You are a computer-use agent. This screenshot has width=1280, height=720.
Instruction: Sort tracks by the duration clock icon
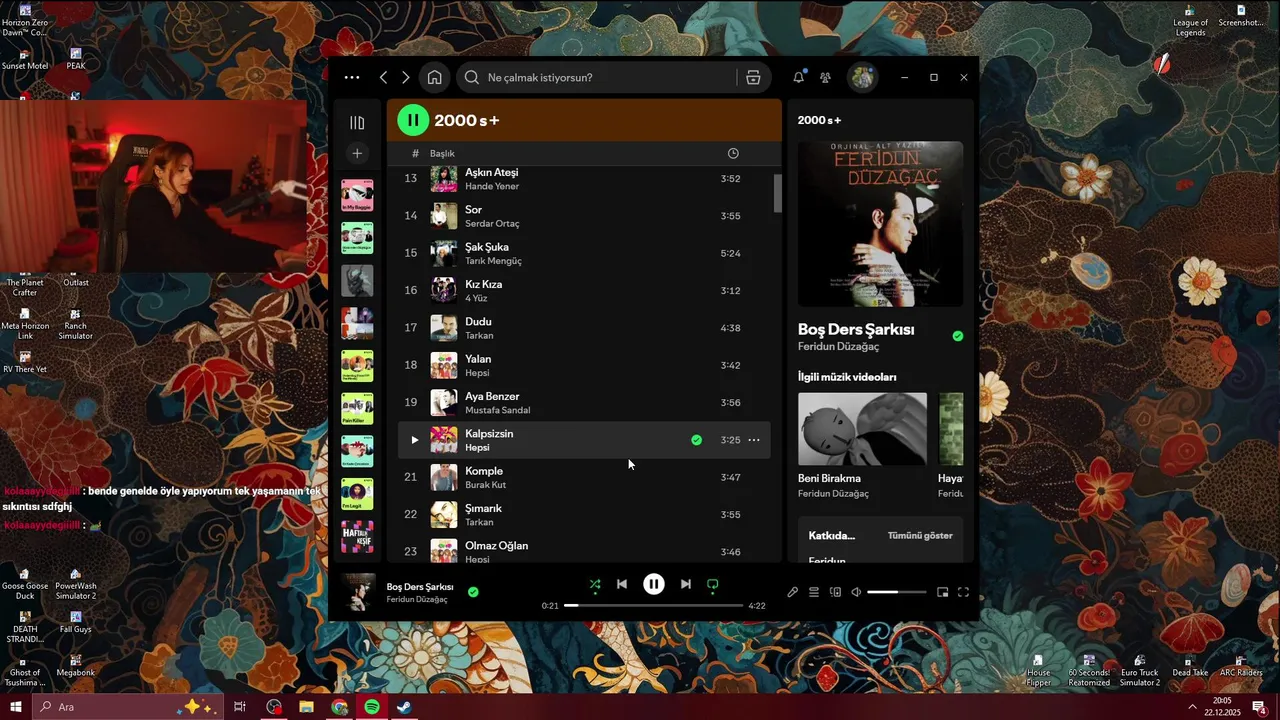point(733,153)
